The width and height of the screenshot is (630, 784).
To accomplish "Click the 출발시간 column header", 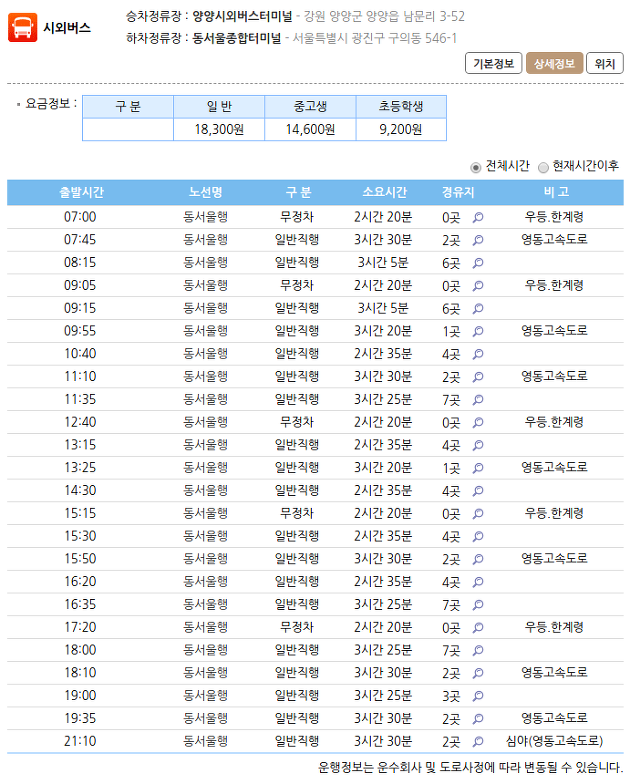I will coord(81,192).
